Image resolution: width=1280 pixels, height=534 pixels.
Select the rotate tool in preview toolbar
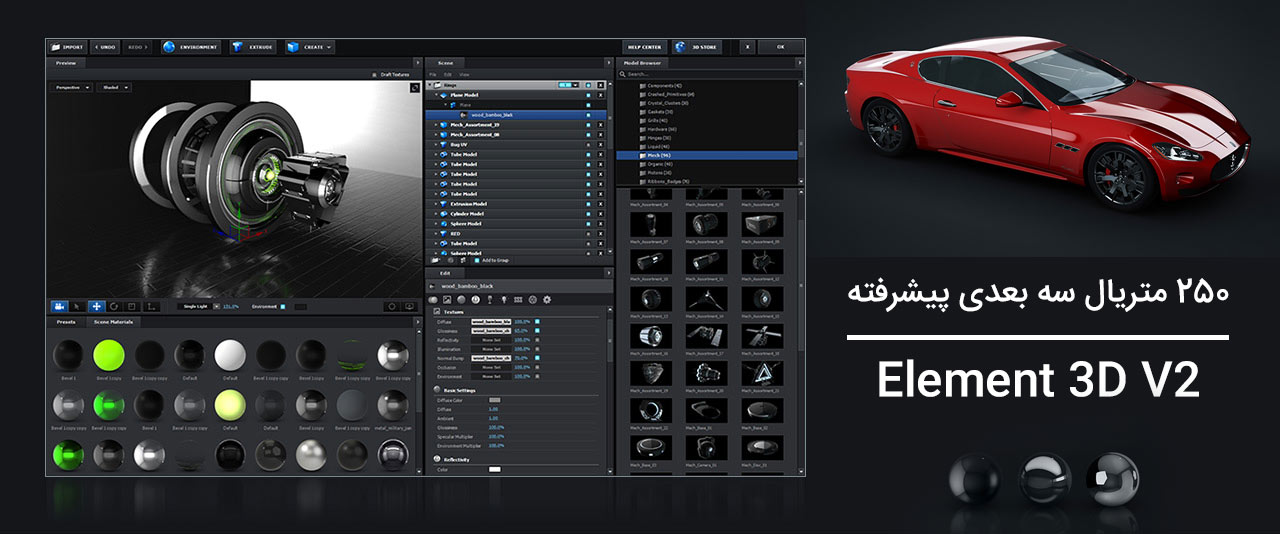[x=114, y=307]
